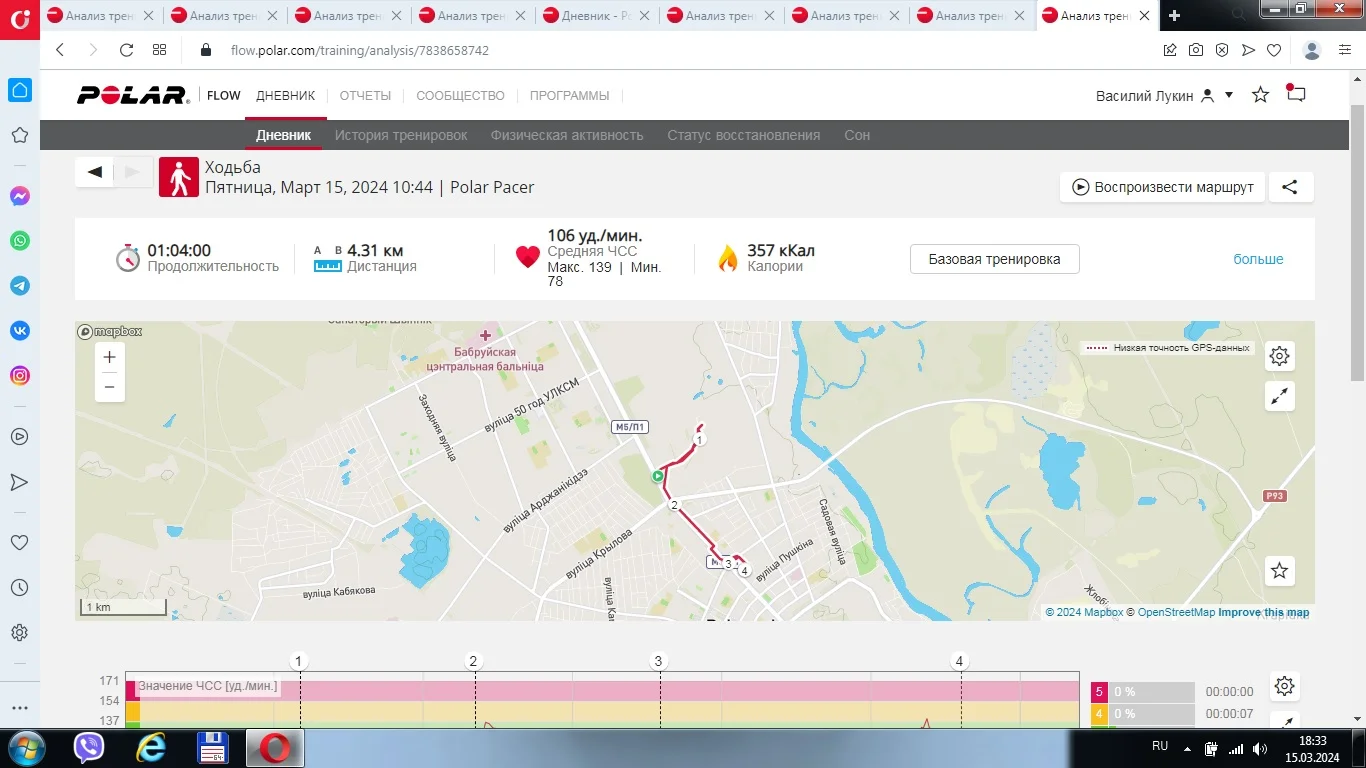Image resolution: width=1366 pixels, height=768 pixels.
Task: Go back to the previous page
Action: [x=60, y=50]
